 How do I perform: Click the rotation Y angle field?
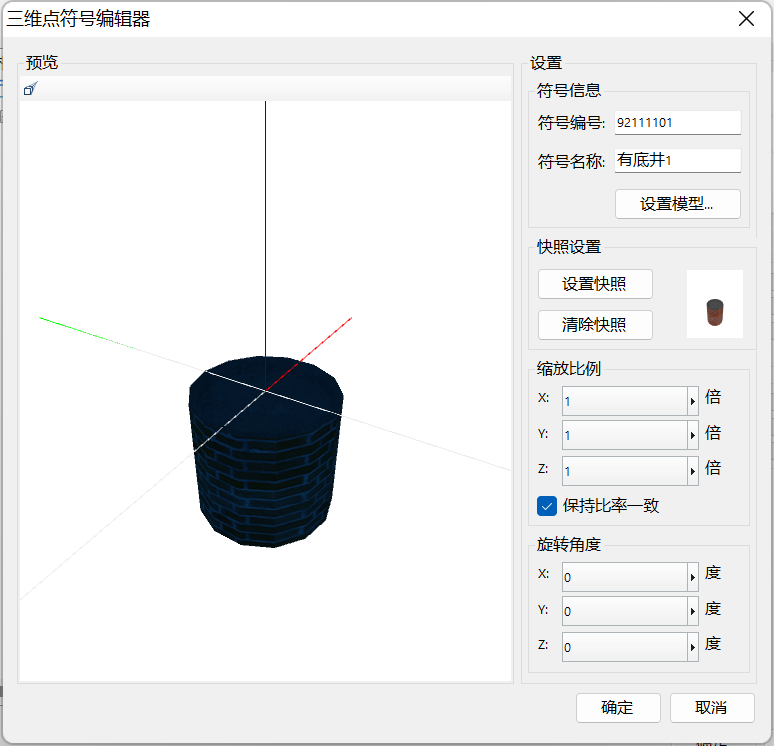(624, 611)
